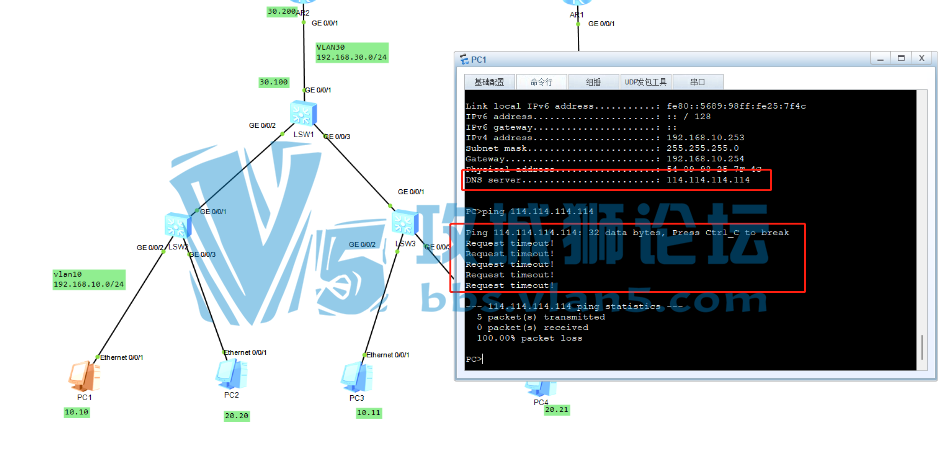Viewport: 939px width, 468px height.
Task: Click the 30.100 label near LSW1
Action: tap(274, 82)
